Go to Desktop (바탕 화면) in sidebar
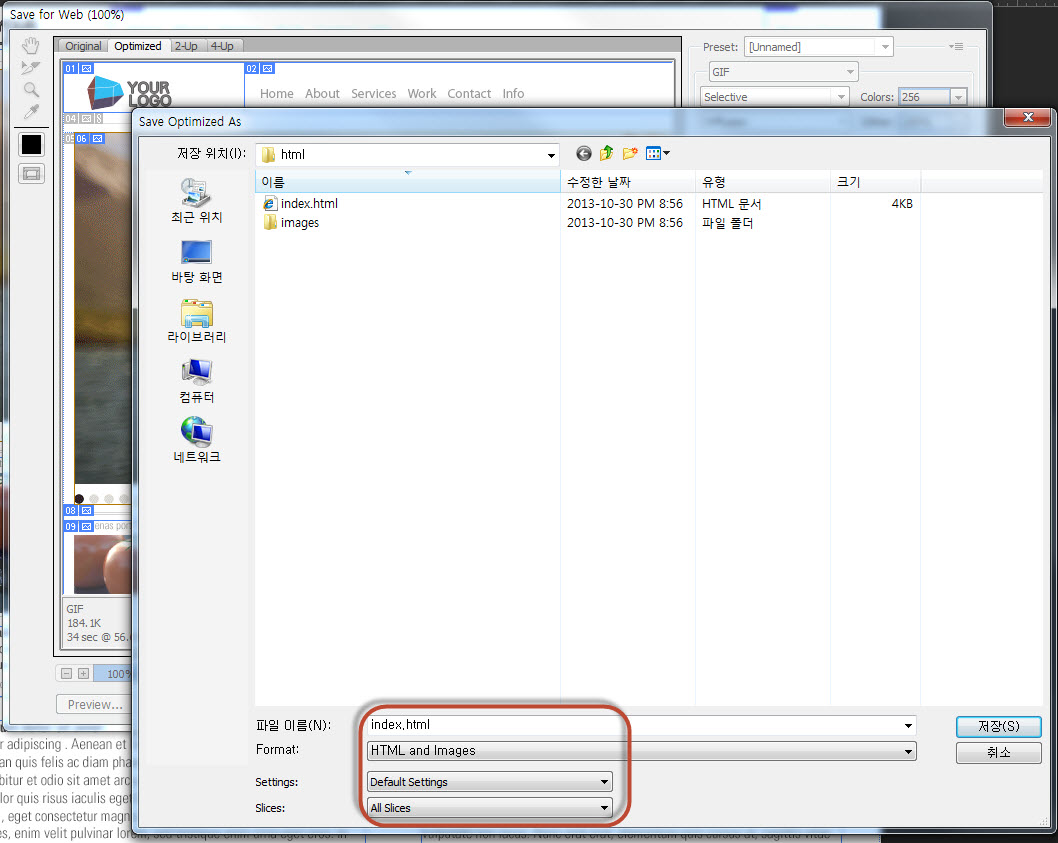 (x=196, y=260)
